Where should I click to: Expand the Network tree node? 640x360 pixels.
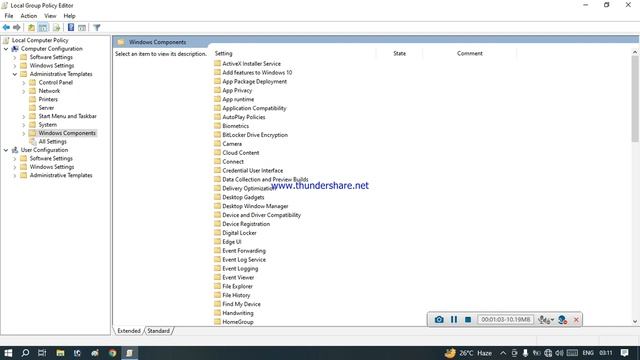pyautogui.click(x=24, y=91)
